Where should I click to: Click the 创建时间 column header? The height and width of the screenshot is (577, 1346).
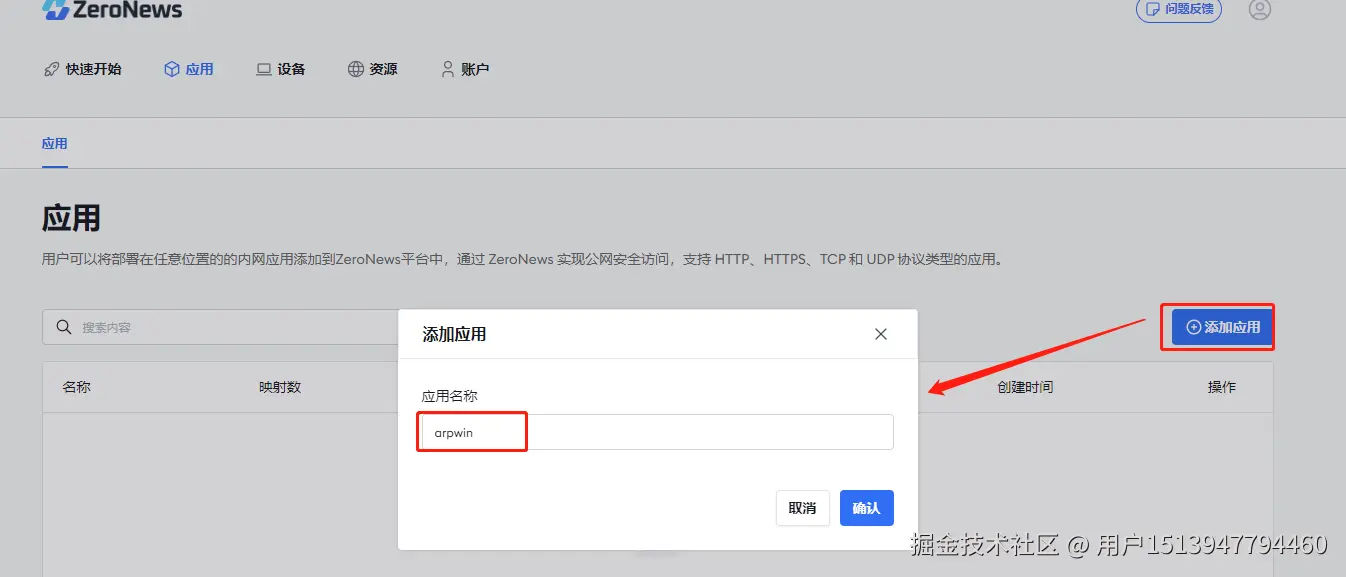[x=1025, y=387]
